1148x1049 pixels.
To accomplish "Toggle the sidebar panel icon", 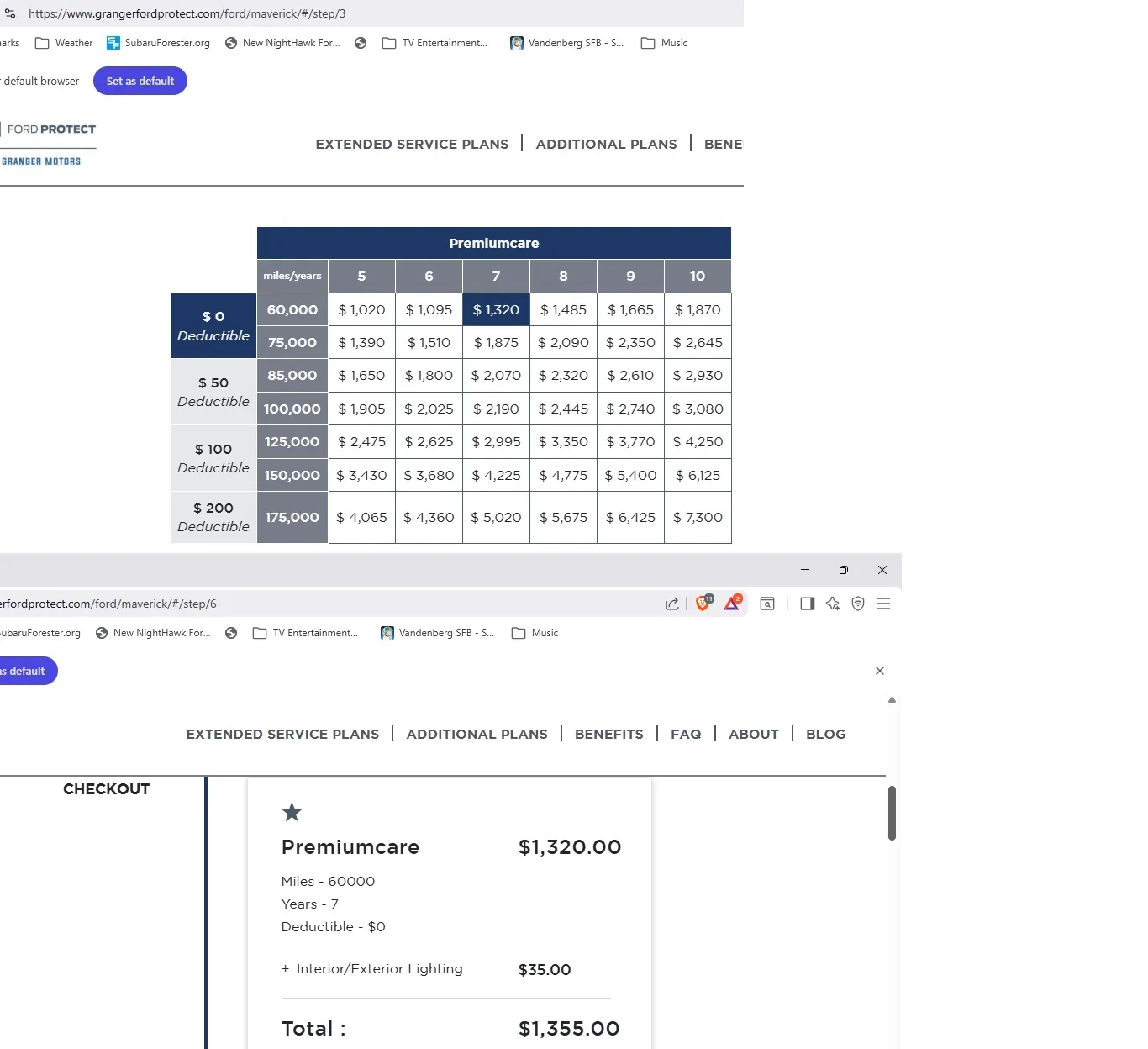I will click(808, 604).
